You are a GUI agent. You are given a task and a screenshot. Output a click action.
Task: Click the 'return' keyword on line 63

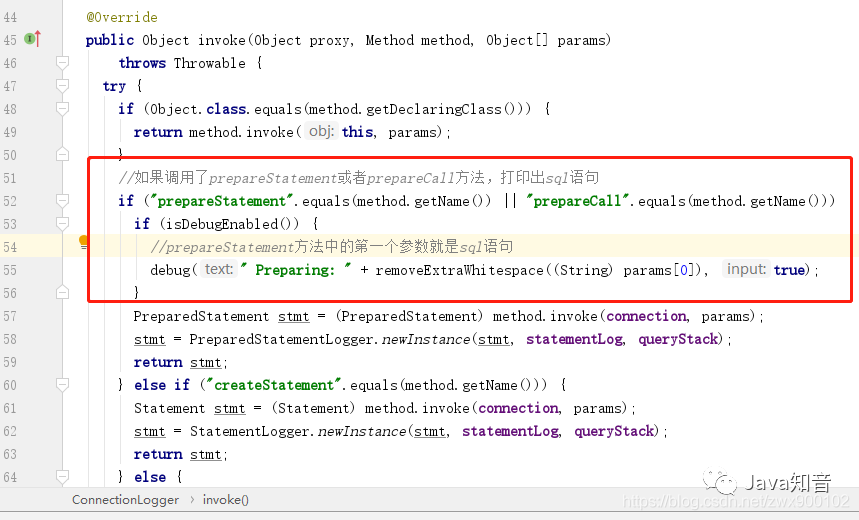pos(158,454)
